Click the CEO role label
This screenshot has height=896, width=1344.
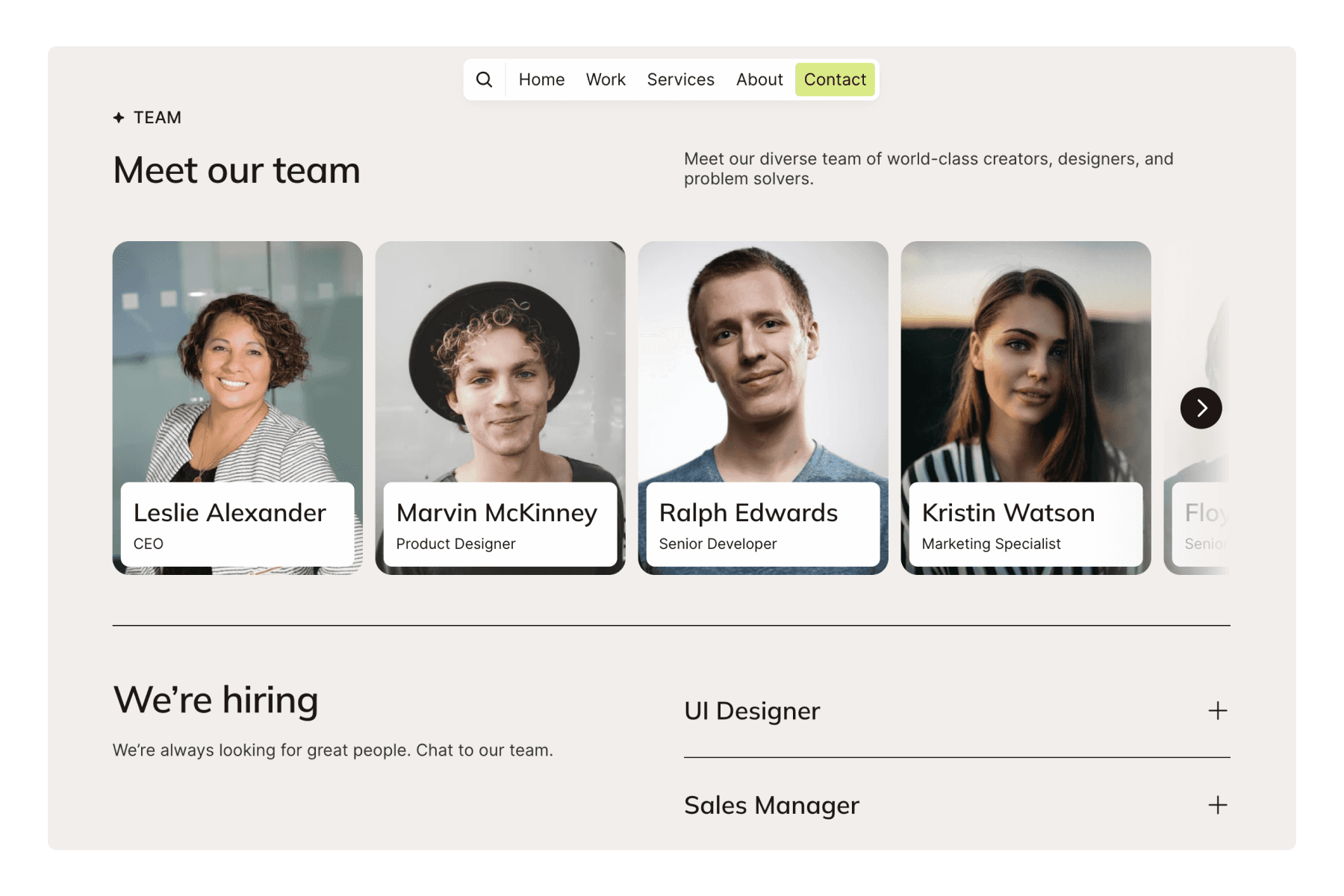(149, 544)
